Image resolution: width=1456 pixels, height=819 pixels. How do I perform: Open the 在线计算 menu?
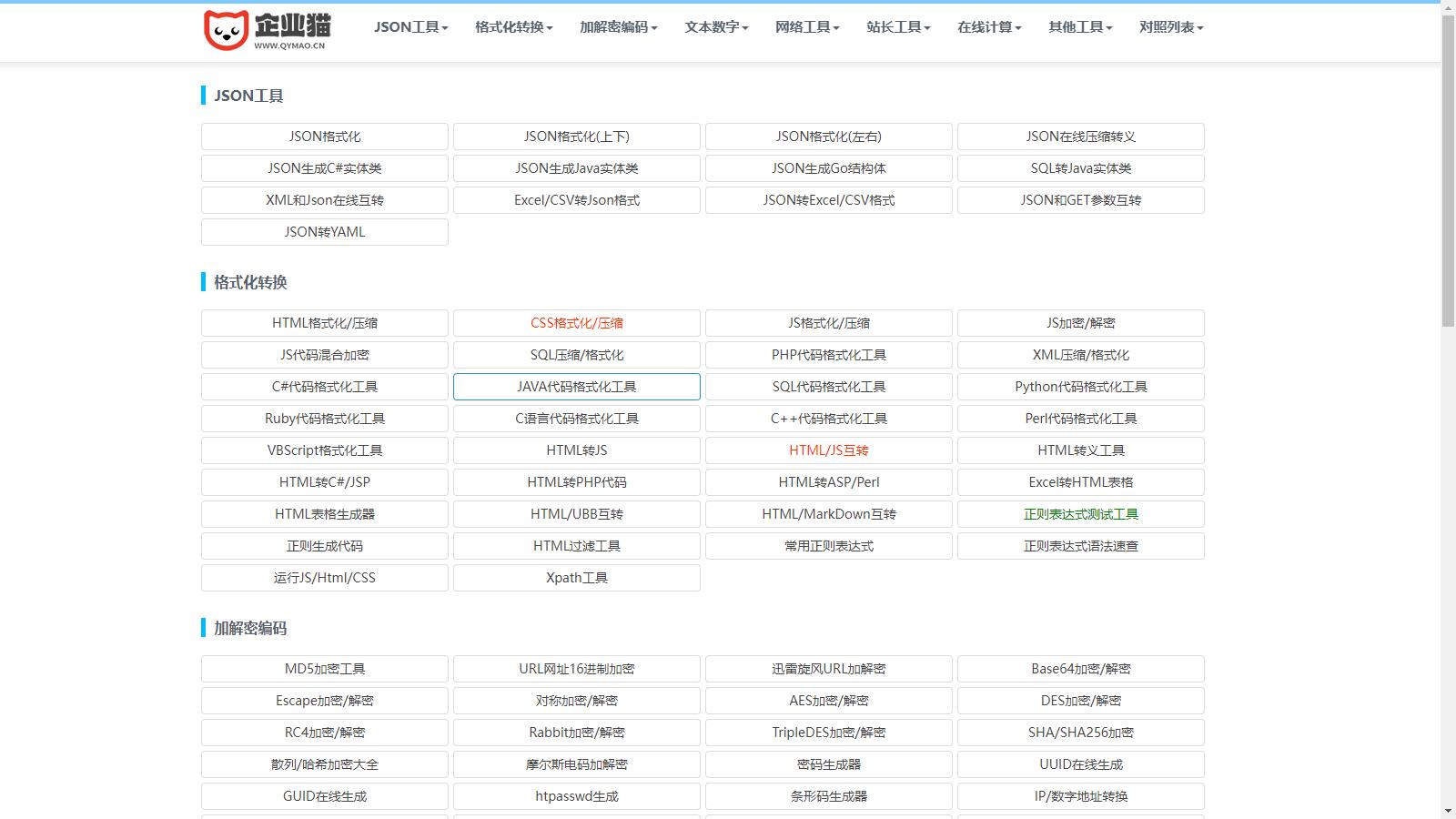tap(989, 27)
